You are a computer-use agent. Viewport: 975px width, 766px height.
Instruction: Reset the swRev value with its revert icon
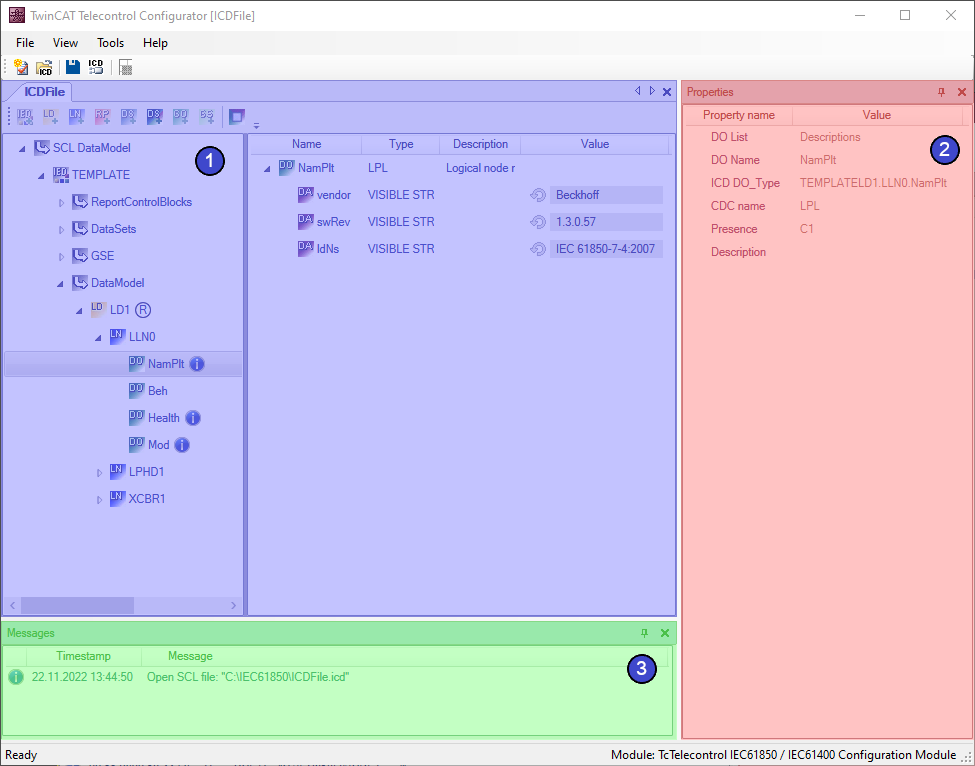(537, 222)
